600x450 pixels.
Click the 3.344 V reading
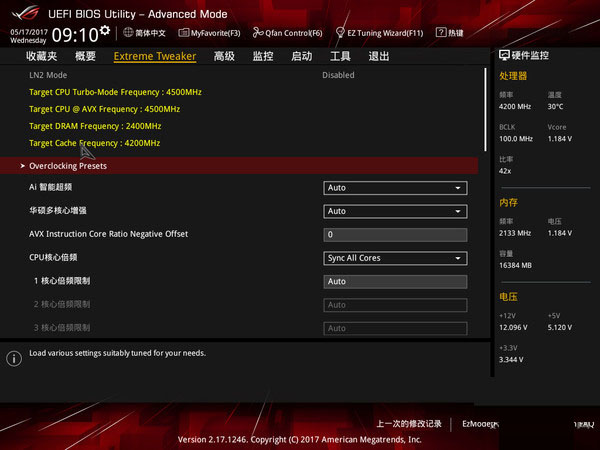tap(511, 359)
